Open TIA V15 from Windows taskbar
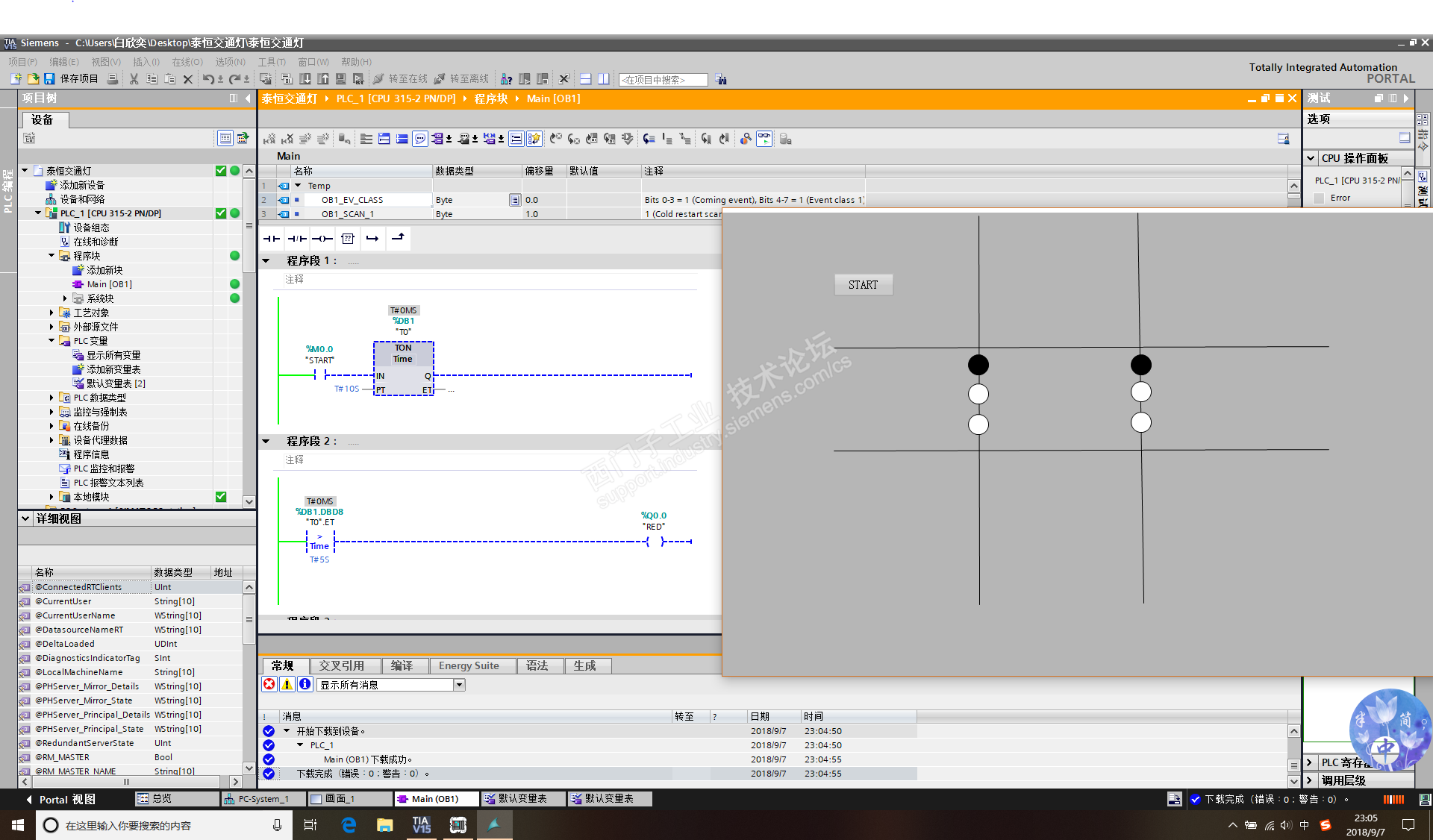The image size is (1433, 840). [x=422, y=825]
